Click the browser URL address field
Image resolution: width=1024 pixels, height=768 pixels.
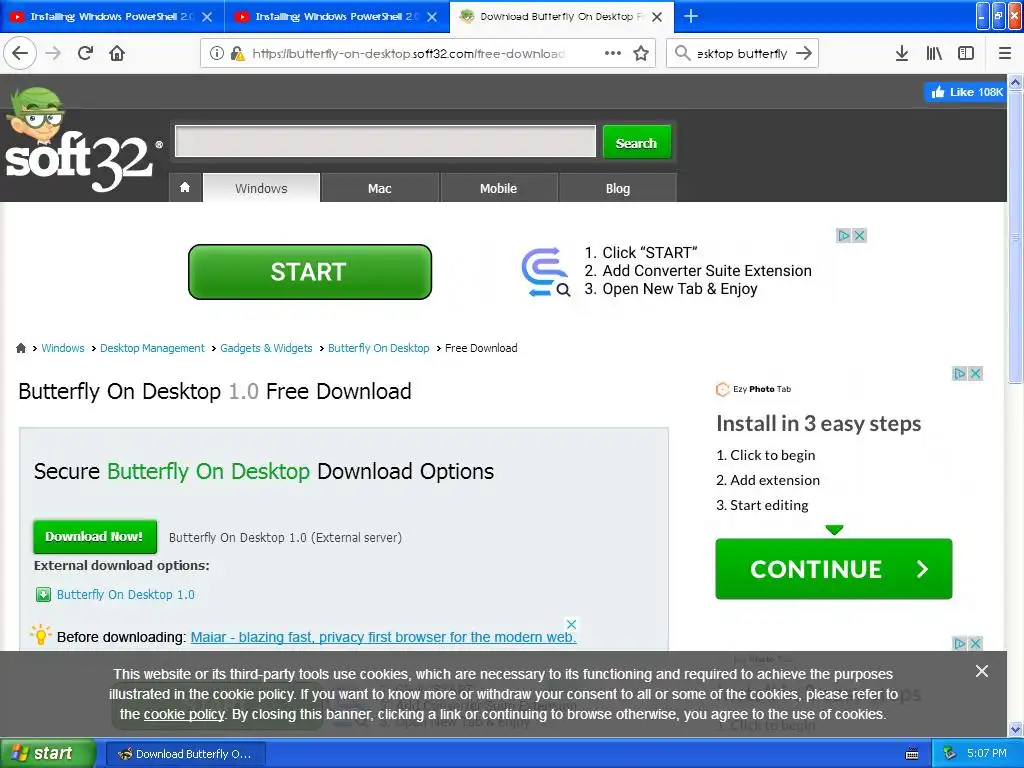[x=408, y=53]
